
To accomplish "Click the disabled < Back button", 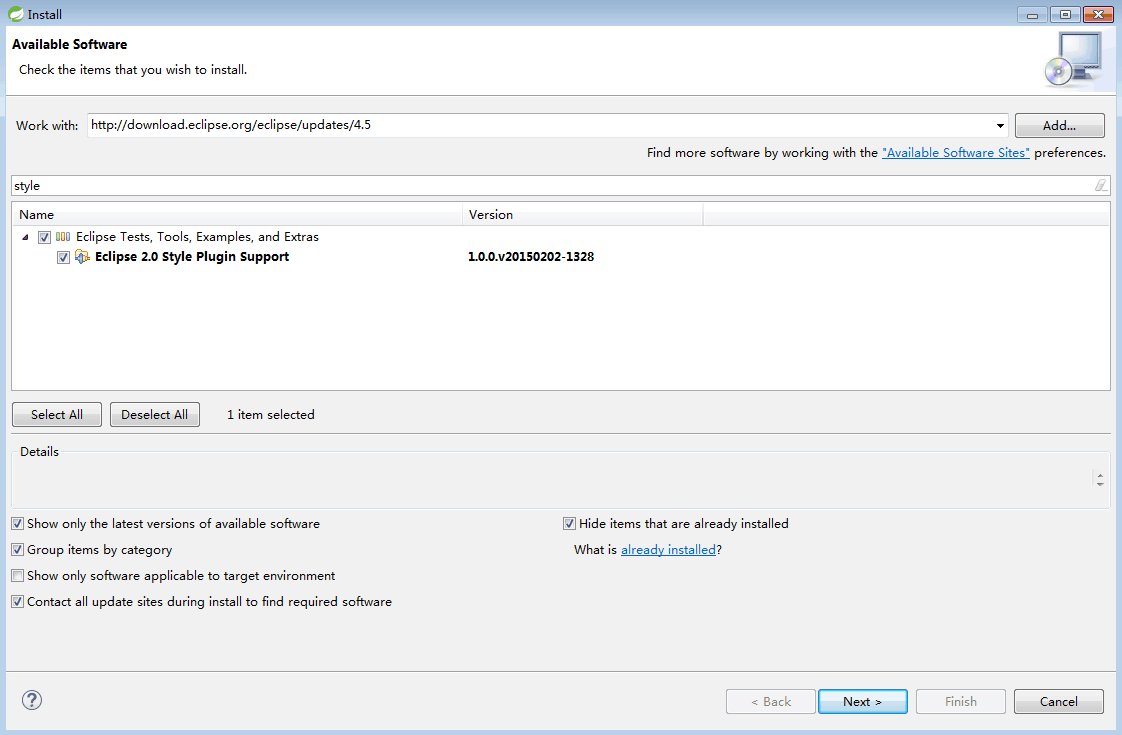I will tap(771, 701).
